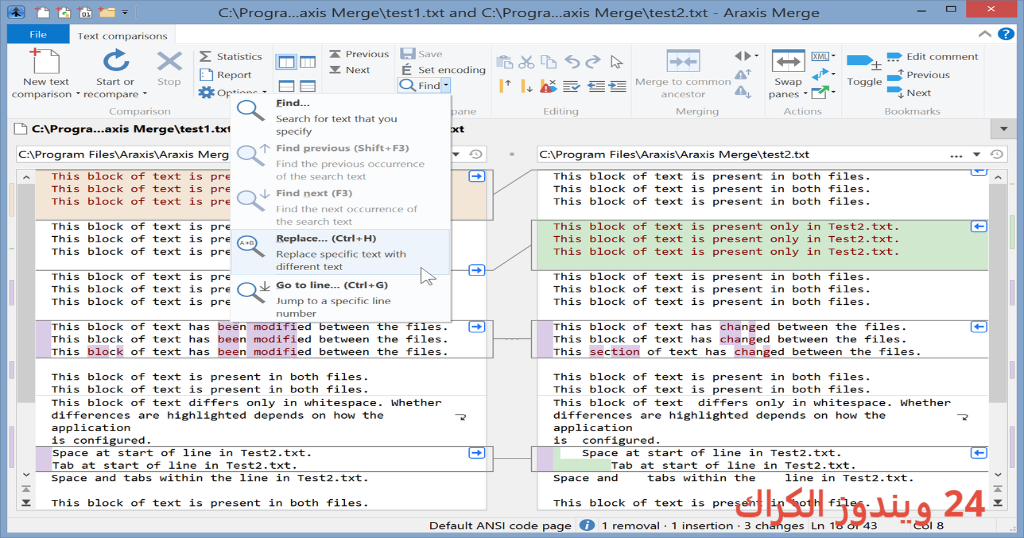Click scroll-up arrow of left pane
Image resolution: width=1024 pixels, height=538 pixels.
click(x=26, y=177)
